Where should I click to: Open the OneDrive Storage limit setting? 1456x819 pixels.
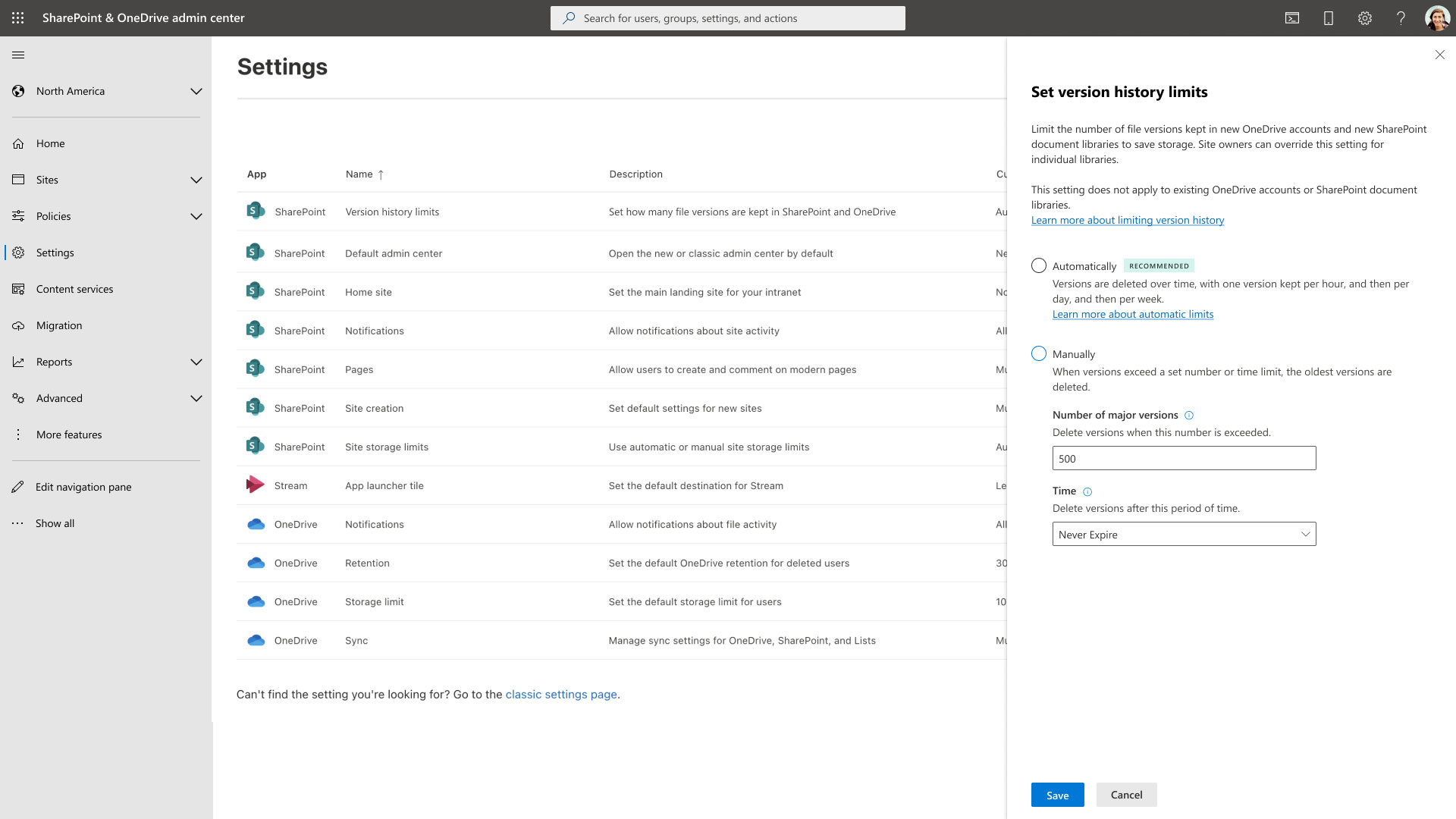(374, 601)
